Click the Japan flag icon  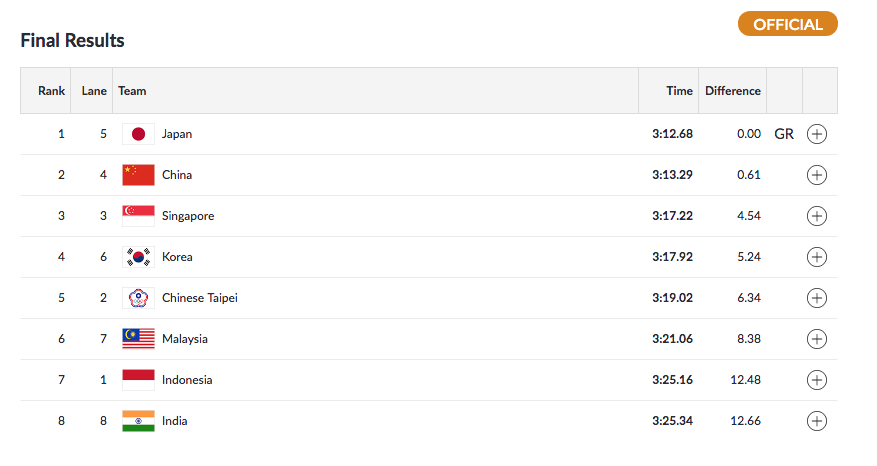(138, 134)
